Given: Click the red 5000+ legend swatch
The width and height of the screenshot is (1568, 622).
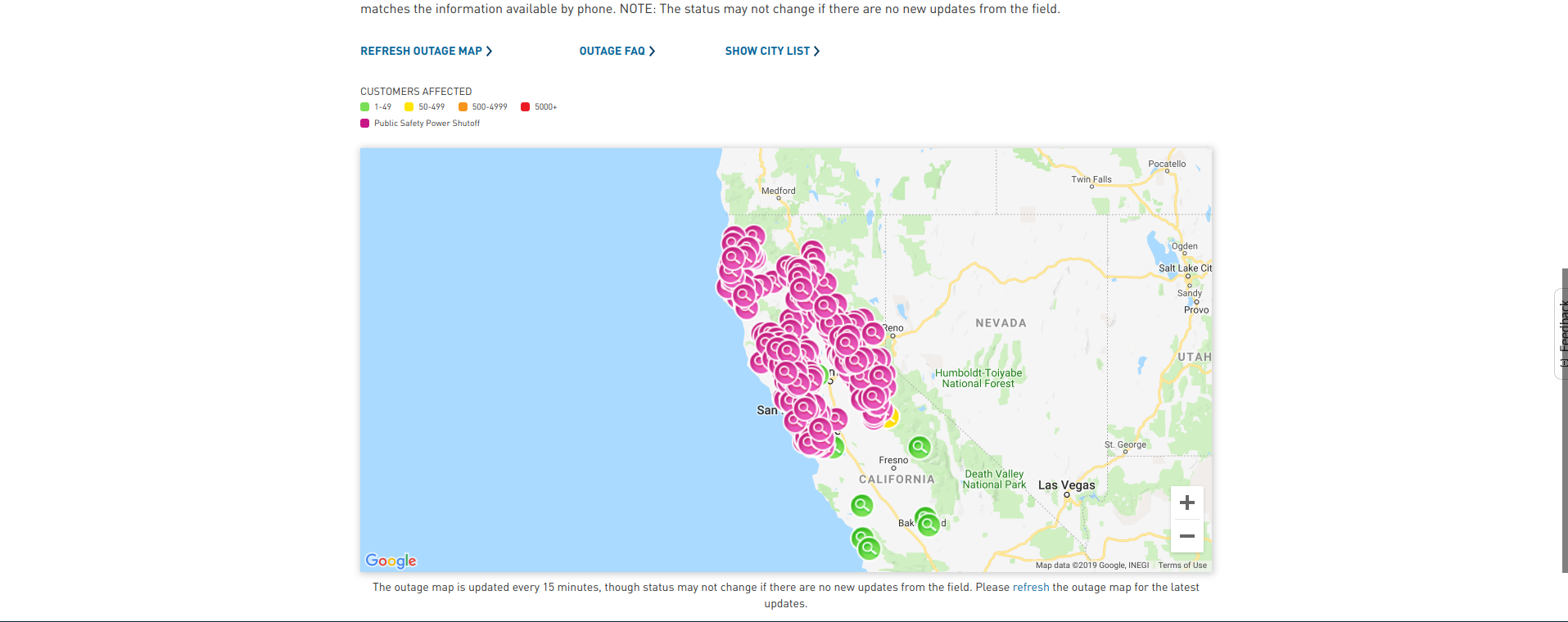Looking at the screenshot, I should point(526,107).
